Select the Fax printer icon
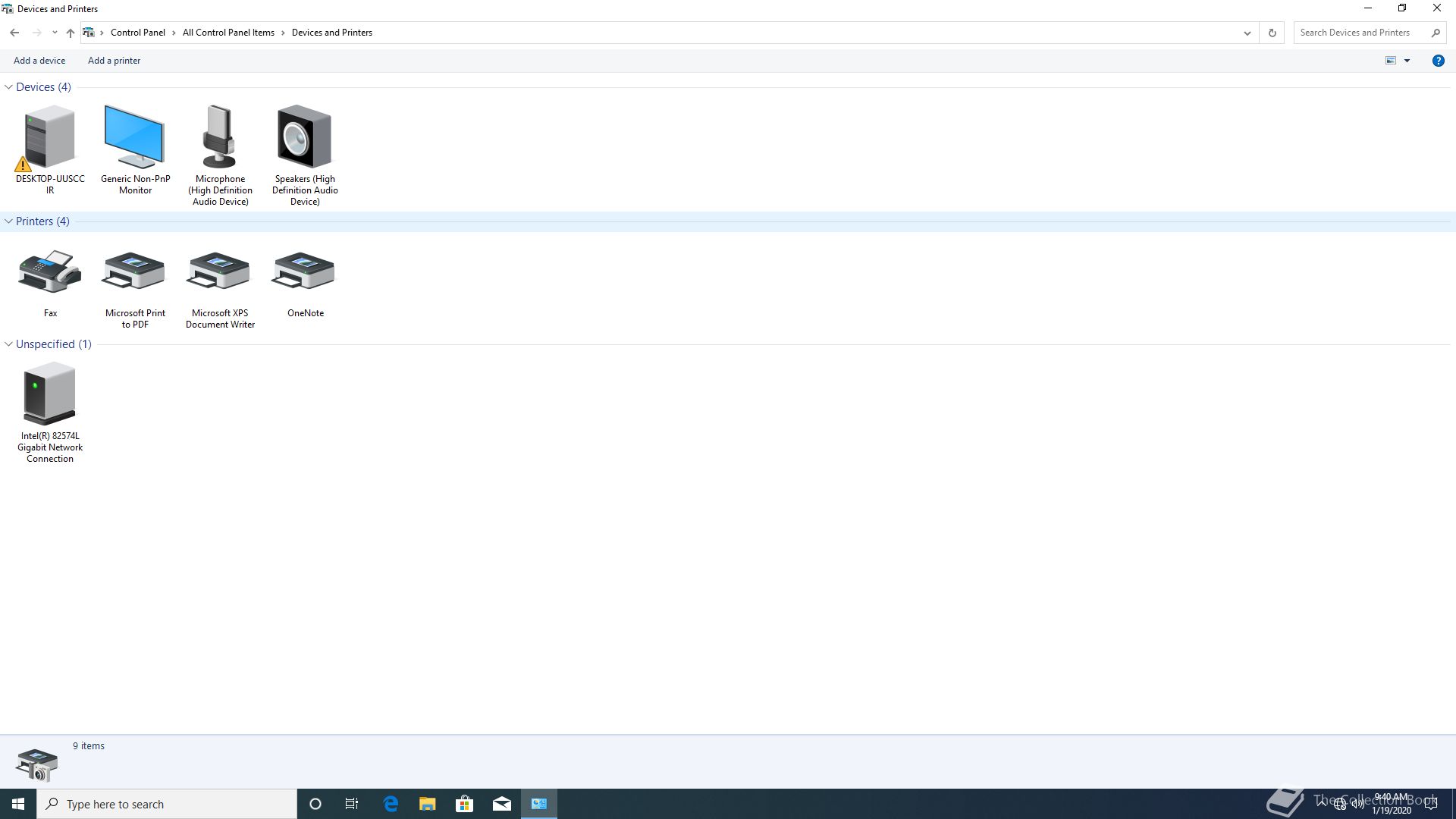This screenshot has height=819, width=1456. point(49,272)
